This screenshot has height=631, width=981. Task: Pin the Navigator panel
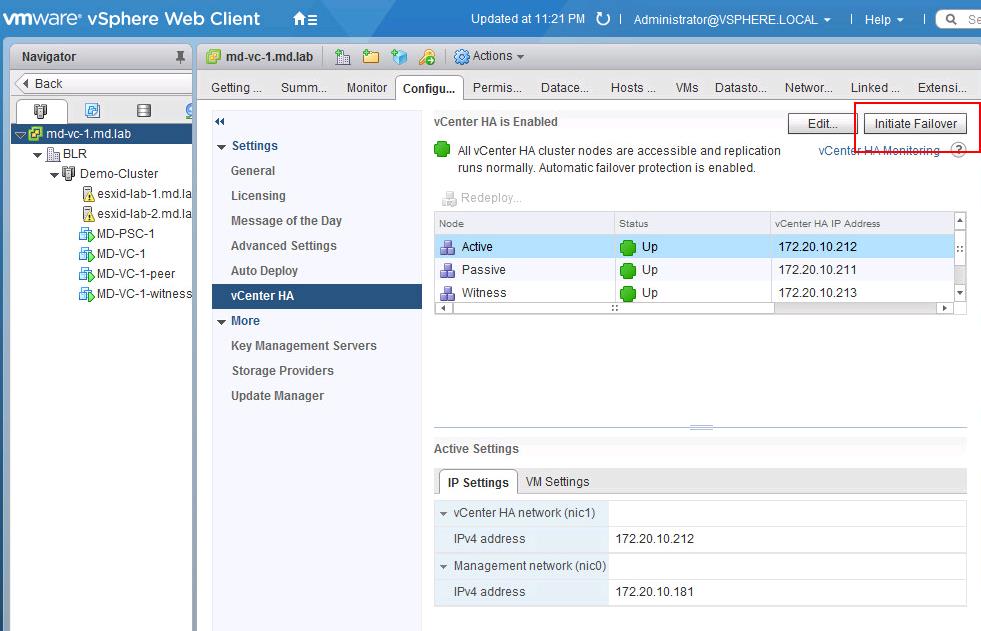coord(180,57)
